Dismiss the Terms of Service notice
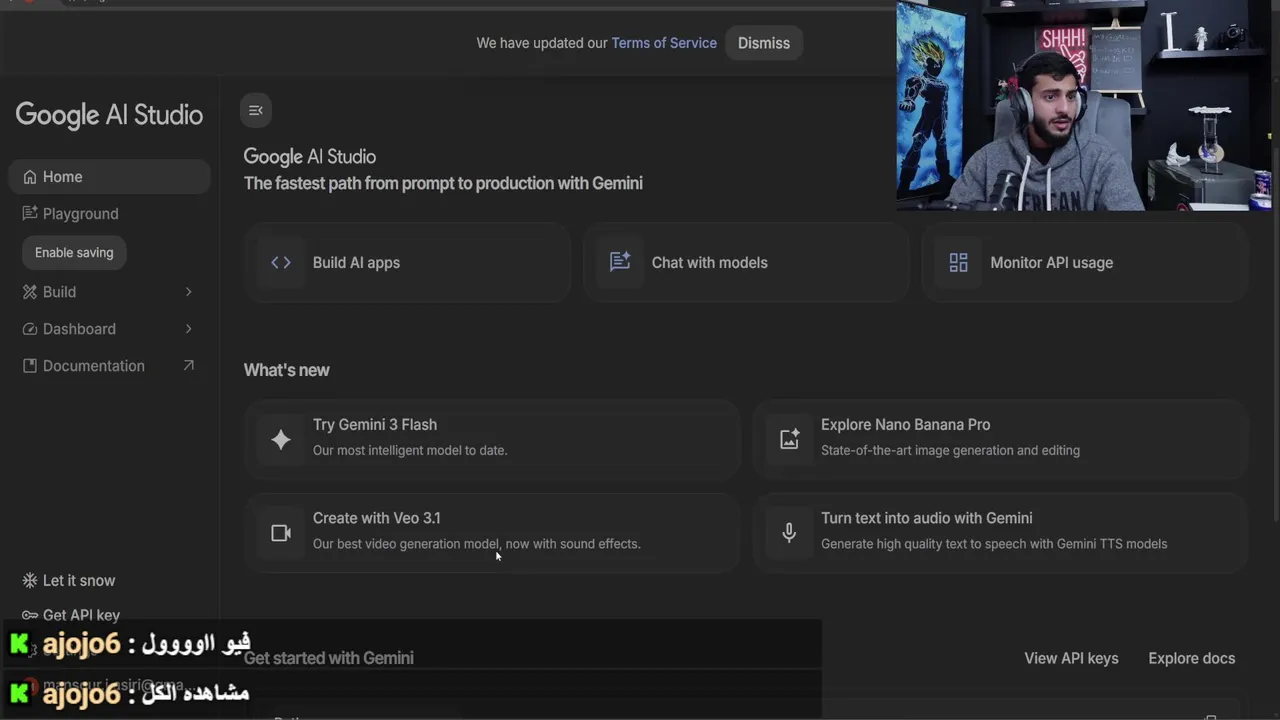Viewport: 1280px width, 720px height. (x=764, y=43)
